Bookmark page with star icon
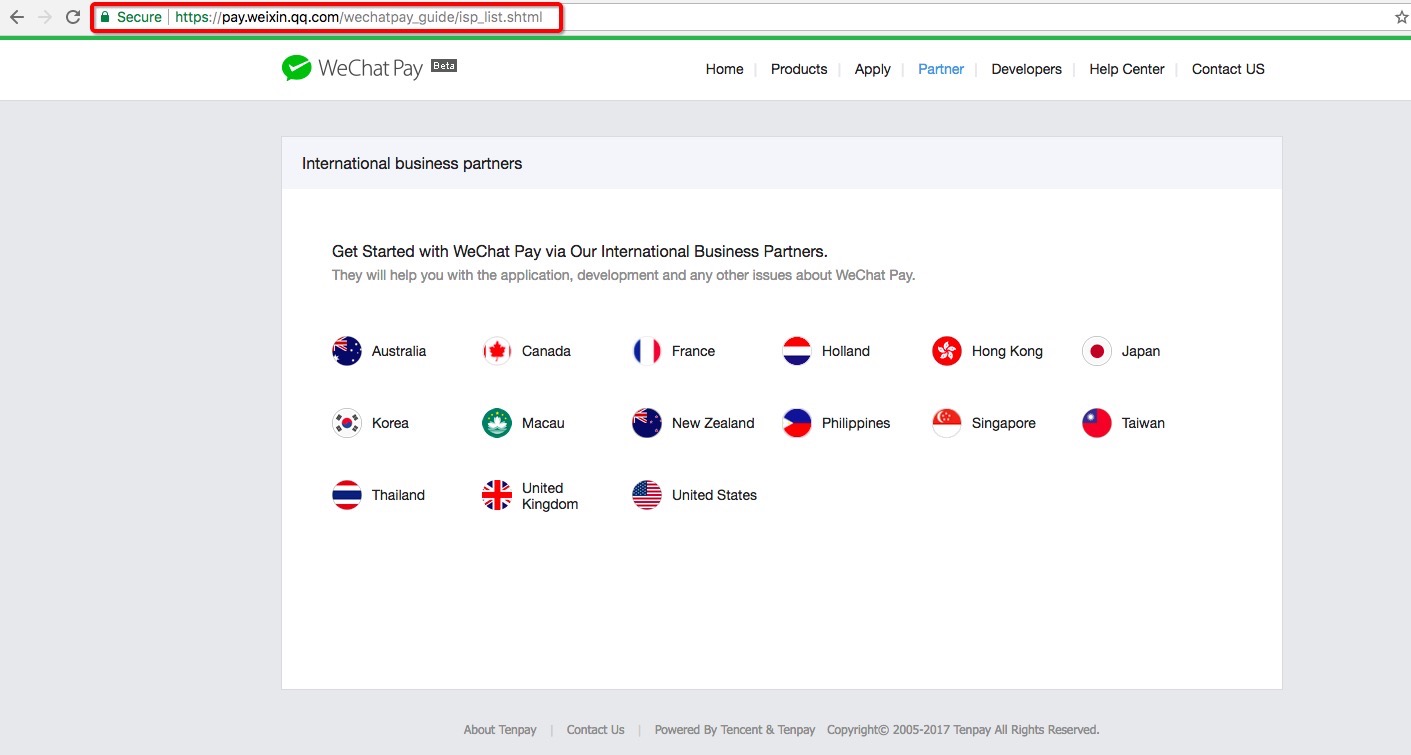The height and width of the screenshot is (755, 1411). [x=1401, y=17]
